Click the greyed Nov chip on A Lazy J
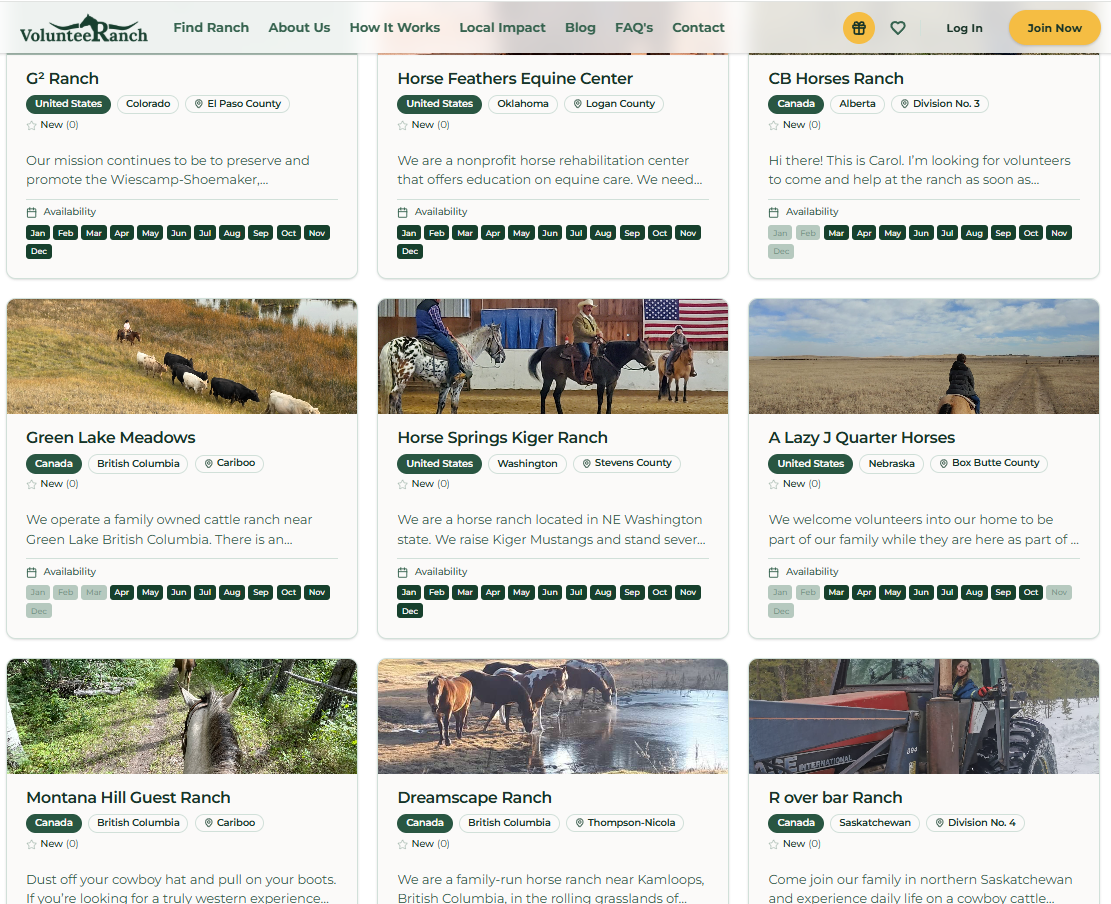This screenshot has width=1111, height=904. [x=1059, y=592]
